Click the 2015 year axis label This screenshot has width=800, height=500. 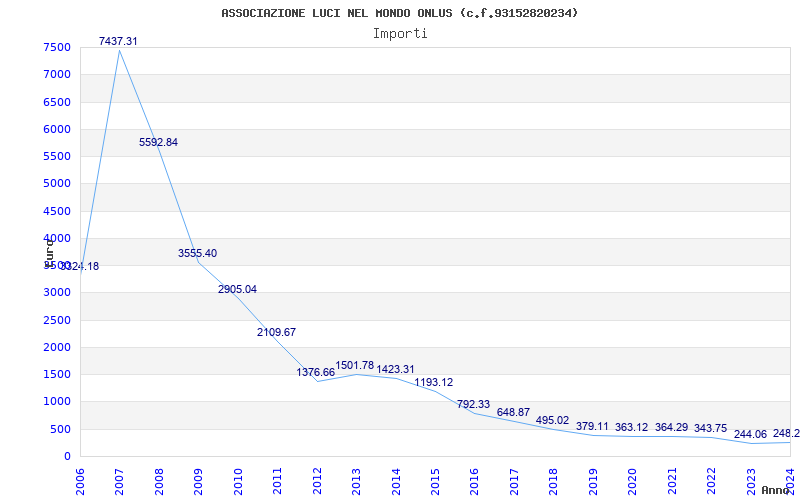[x=435, y=481]
